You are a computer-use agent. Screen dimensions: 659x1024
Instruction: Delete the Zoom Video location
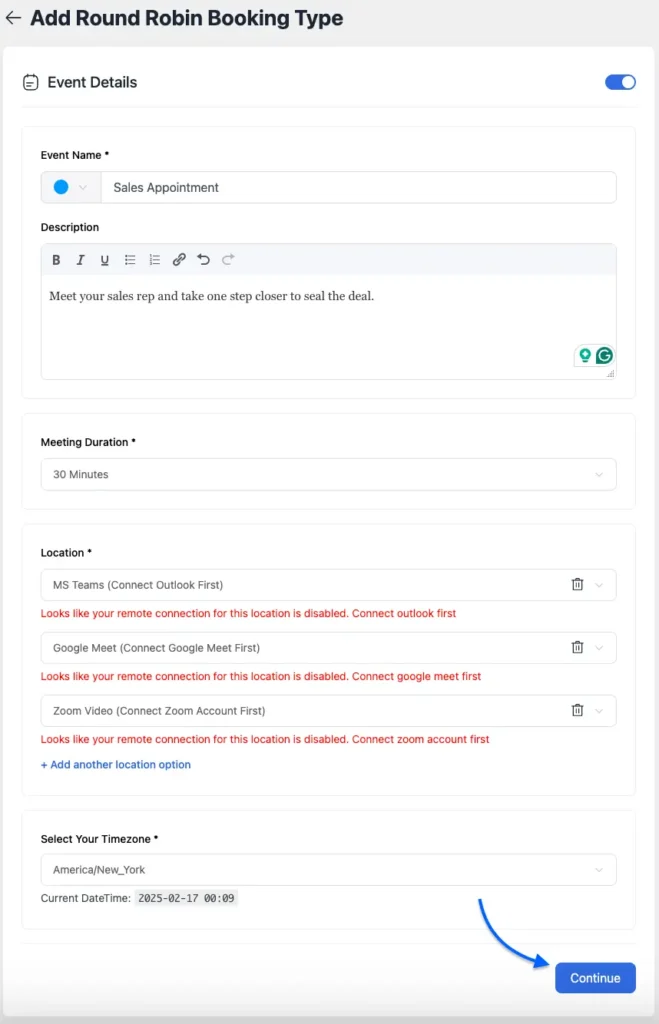click(x=577, y=711)
